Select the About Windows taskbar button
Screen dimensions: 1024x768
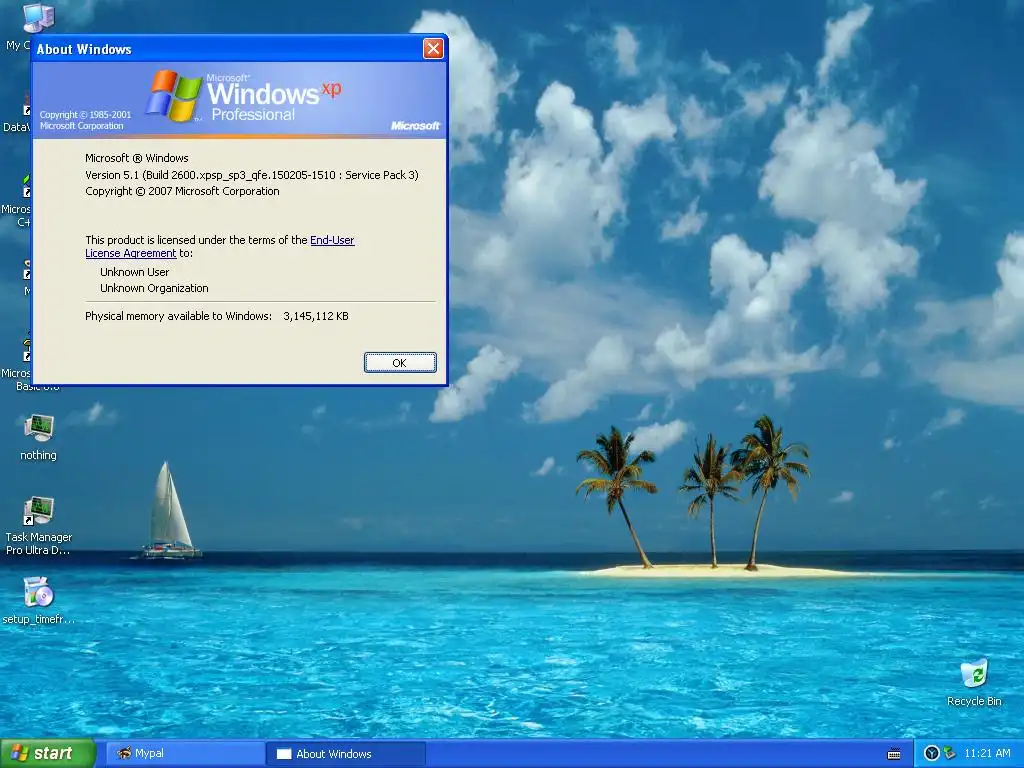pyautogui.click(x=346, y=754)
